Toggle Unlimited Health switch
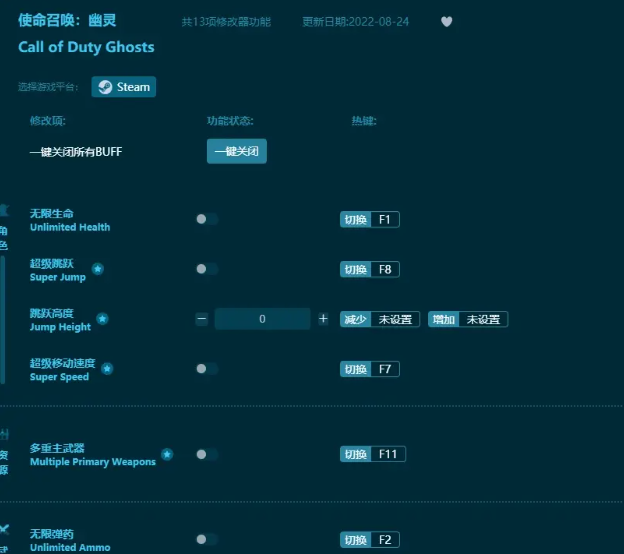624x554 pixels. [x=207, y=219]
